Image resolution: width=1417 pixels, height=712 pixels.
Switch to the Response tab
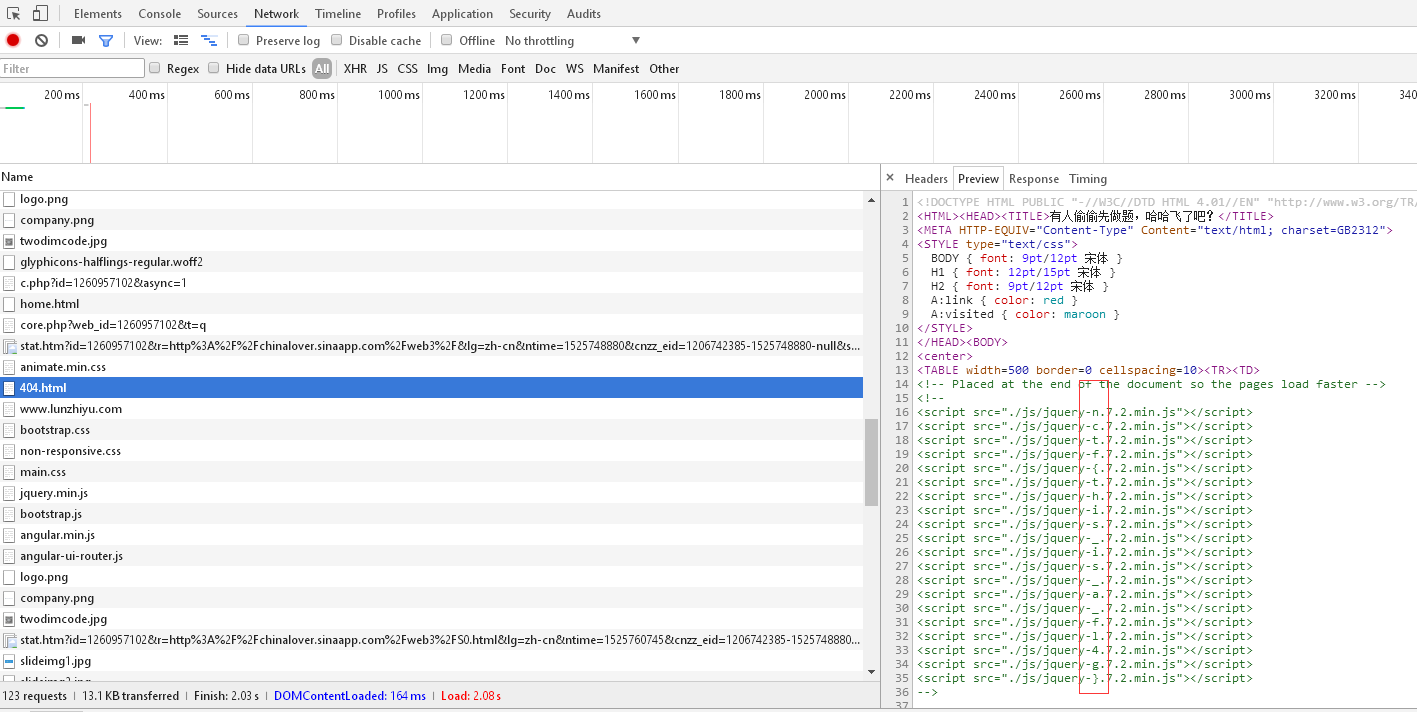pyautogui.click(x=1033, y=178)
